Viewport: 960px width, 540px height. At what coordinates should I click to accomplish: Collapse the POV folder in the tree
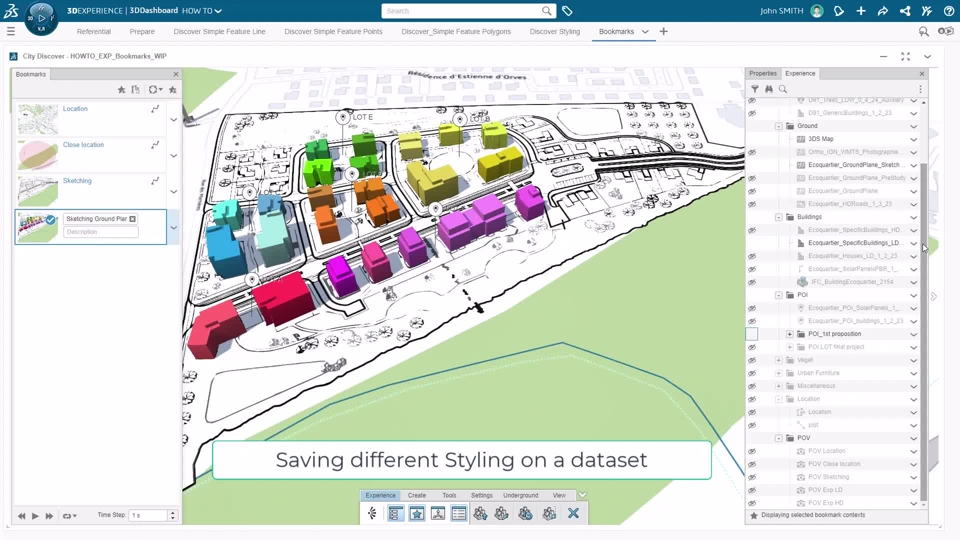[x=779, y=438]
